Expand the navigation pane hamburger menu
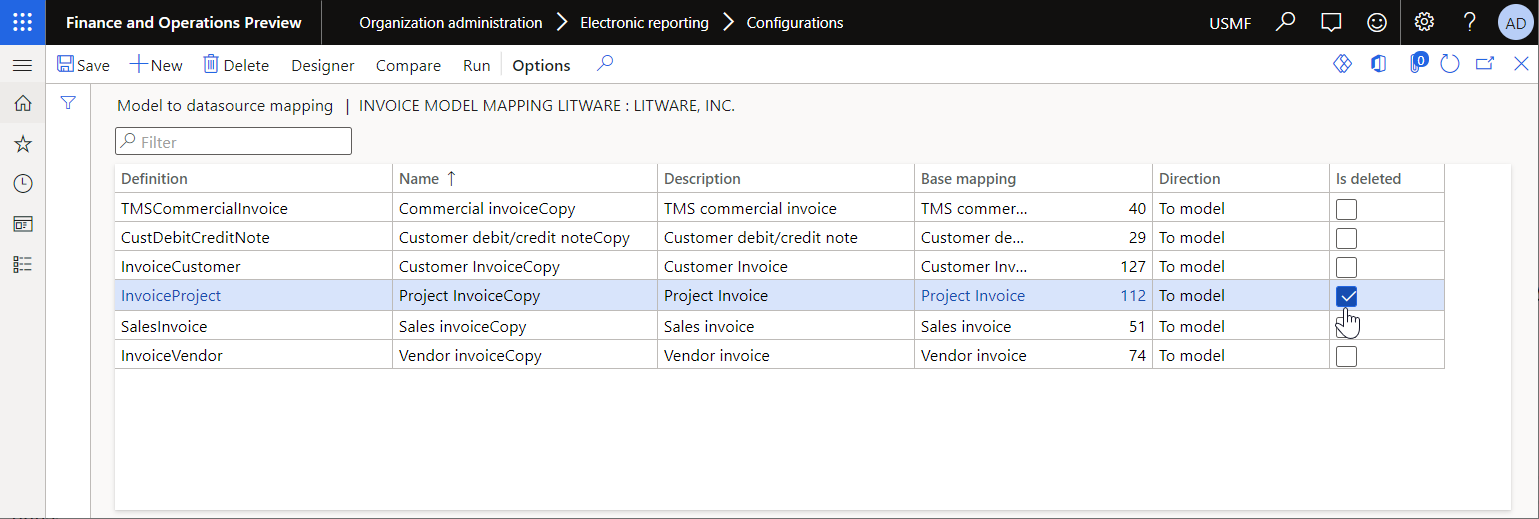 point(22,65)
